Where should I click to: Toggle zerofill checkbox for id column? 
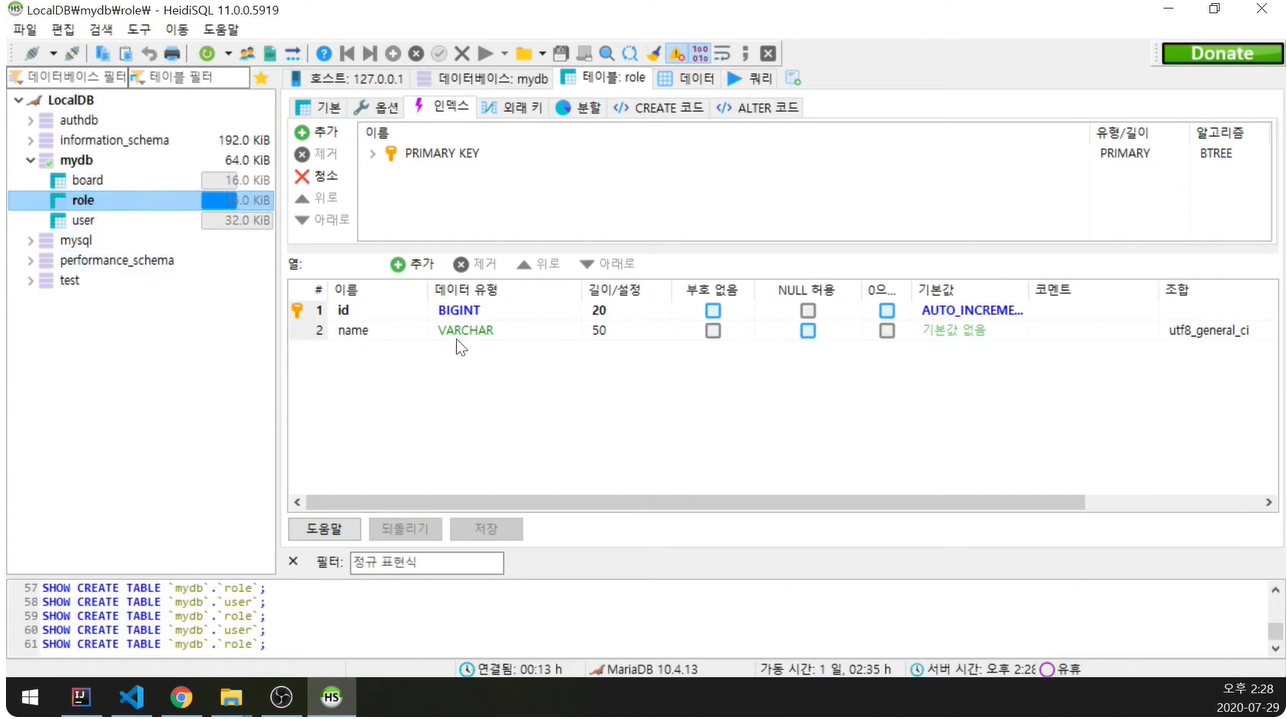pyautogui.click(x=887, y=311)
